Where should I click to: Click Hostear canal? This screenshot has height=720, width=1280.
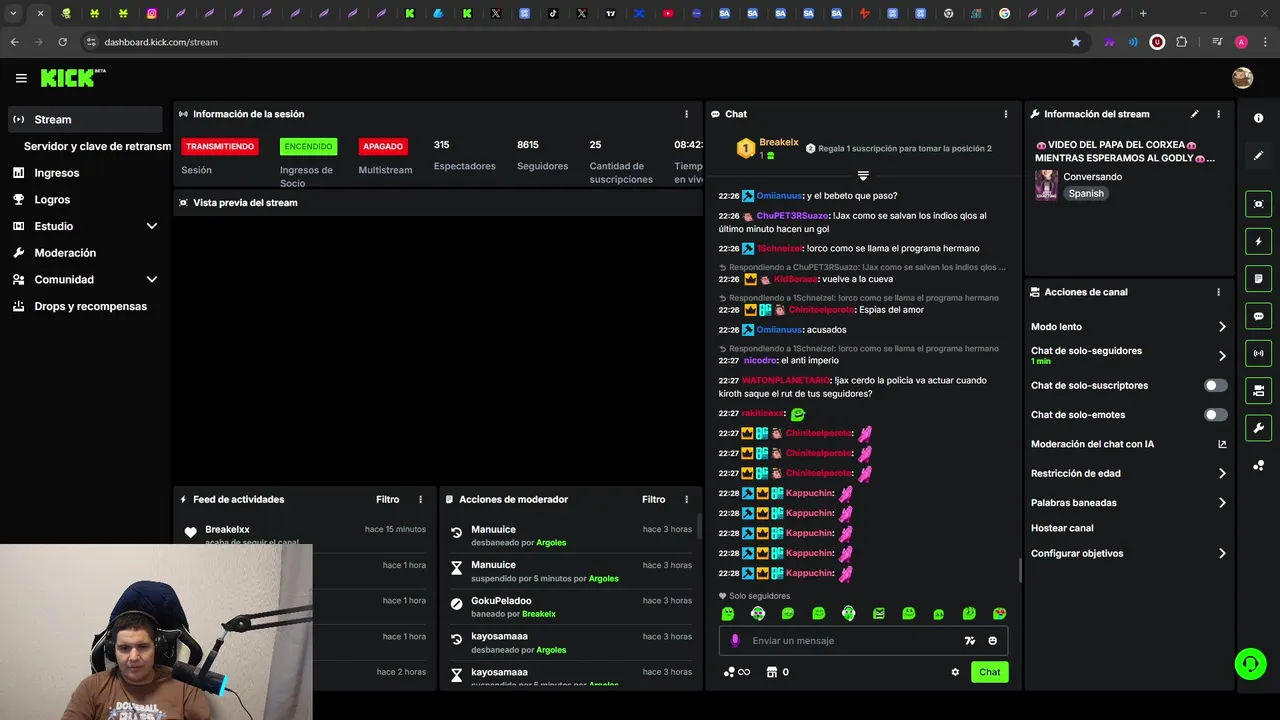[1062, 528]
